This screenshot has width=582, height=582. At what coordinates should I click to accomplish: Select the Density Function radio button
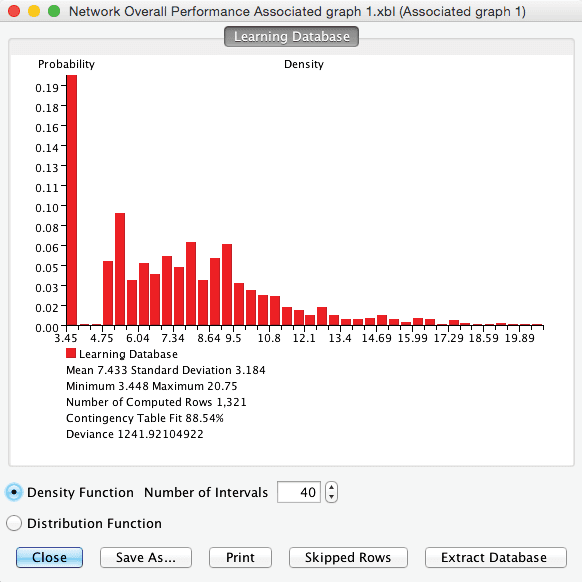(x=14, y=493)
